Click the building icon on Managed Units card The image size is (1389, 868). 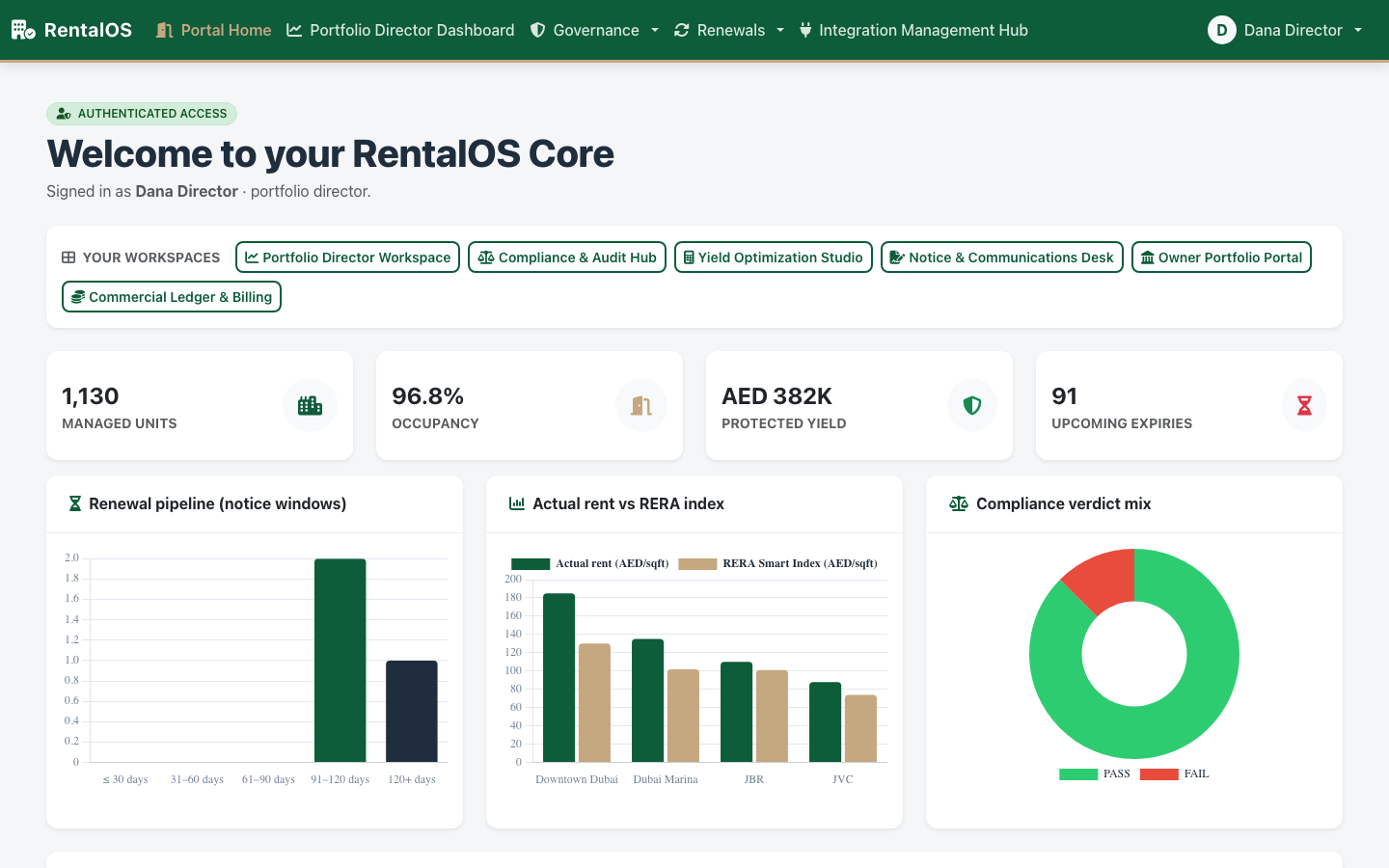tap(310, 405)
